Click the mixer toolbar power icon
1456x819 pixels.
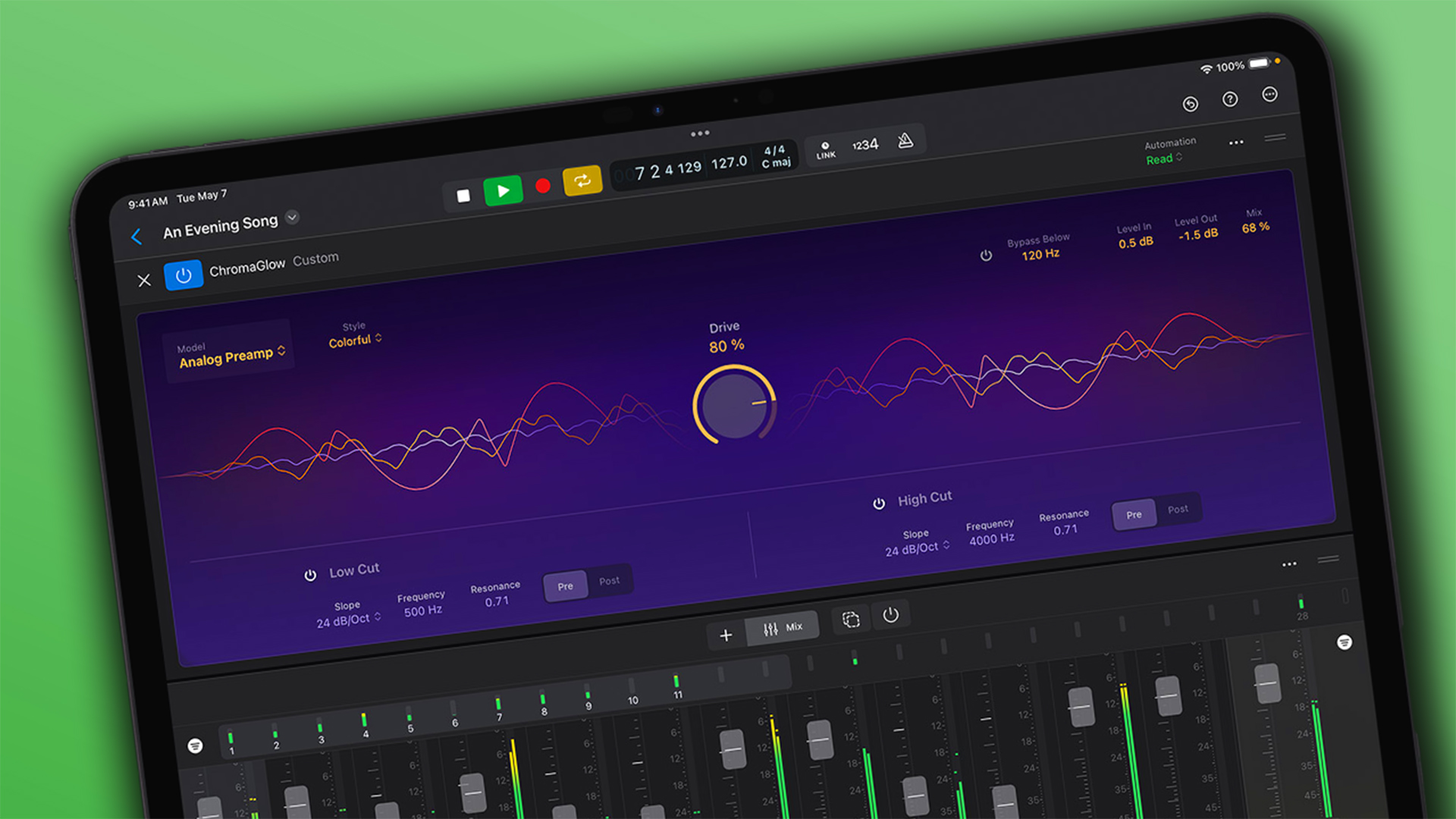coord(891,615)
